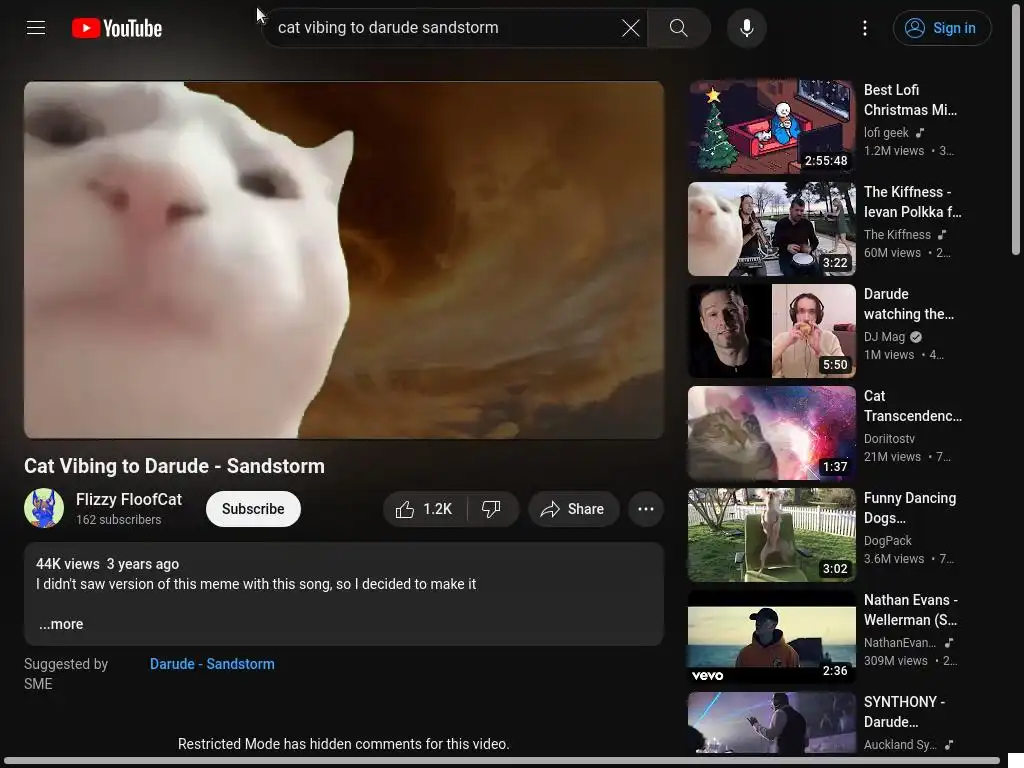The image size is (1024, 768).
Task: Click the DJ Mag channel name
Action: tap(884, 337)
